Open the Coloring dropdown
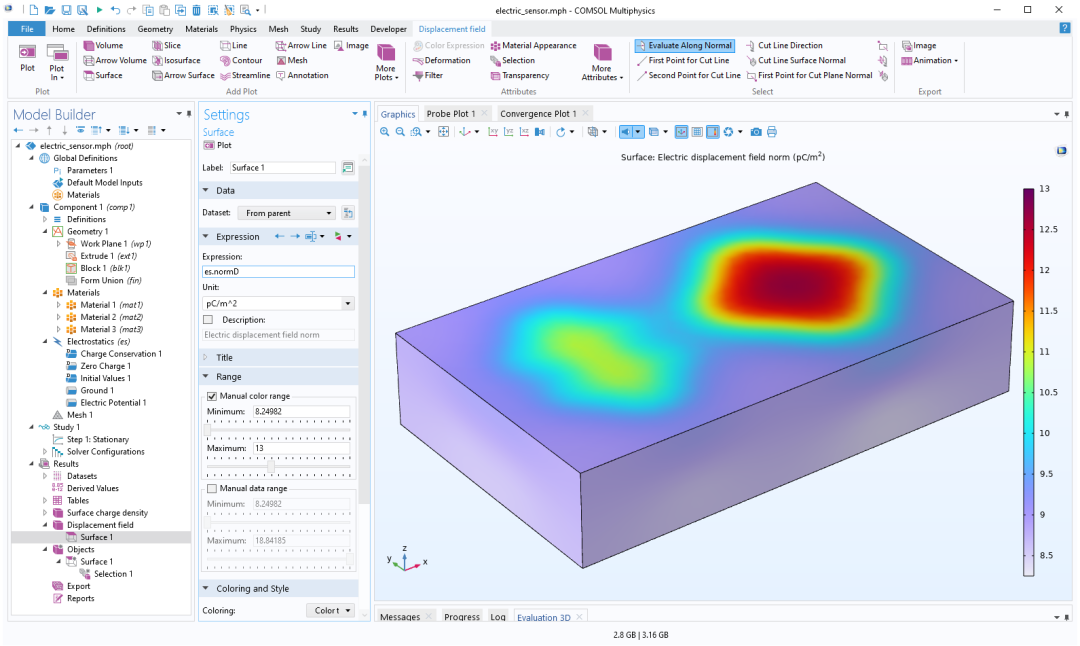1080x646 pixels. 330,610
